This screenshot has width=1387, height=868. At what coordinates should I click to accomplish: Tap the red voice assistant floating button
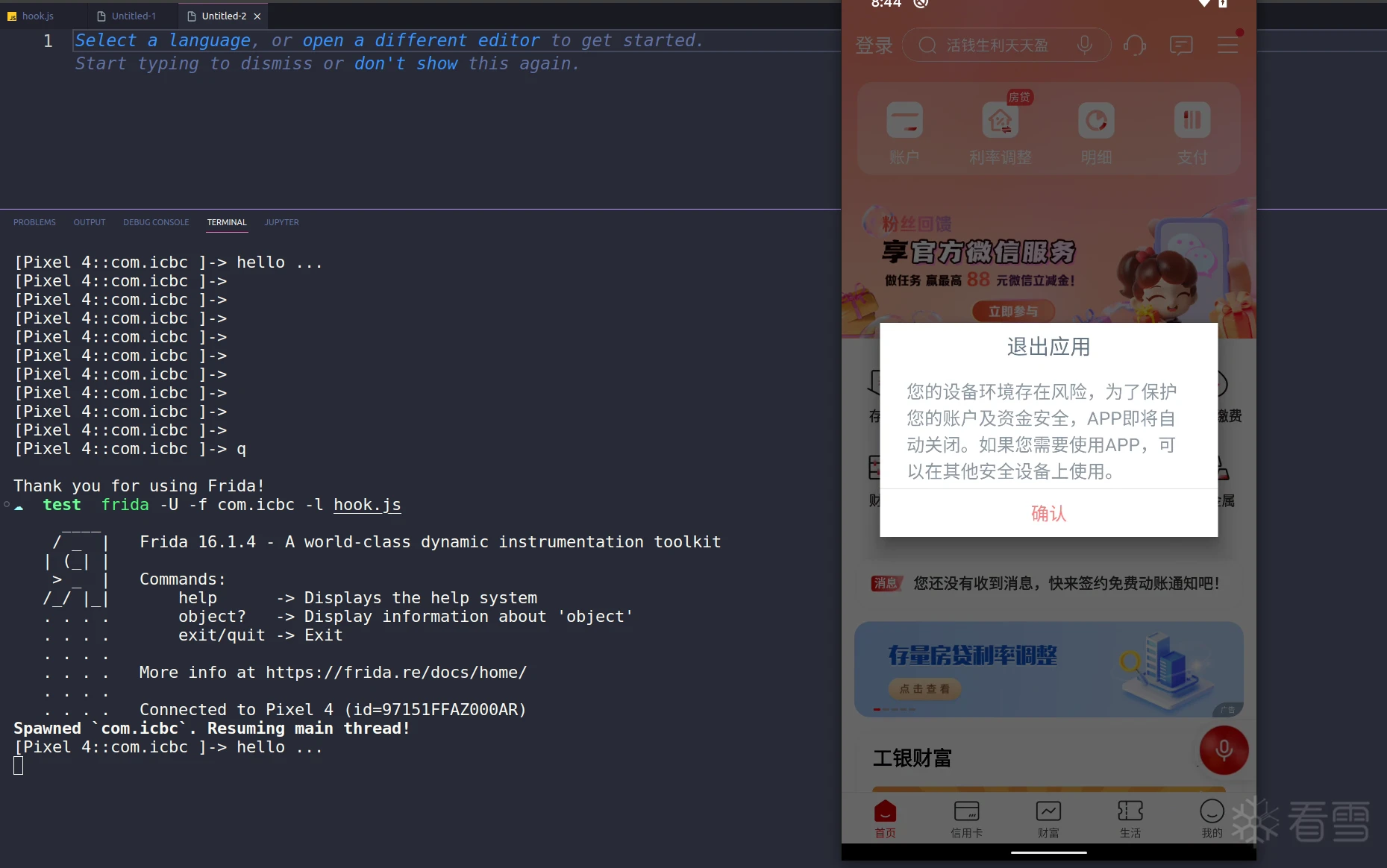(x=1224, y=750)
